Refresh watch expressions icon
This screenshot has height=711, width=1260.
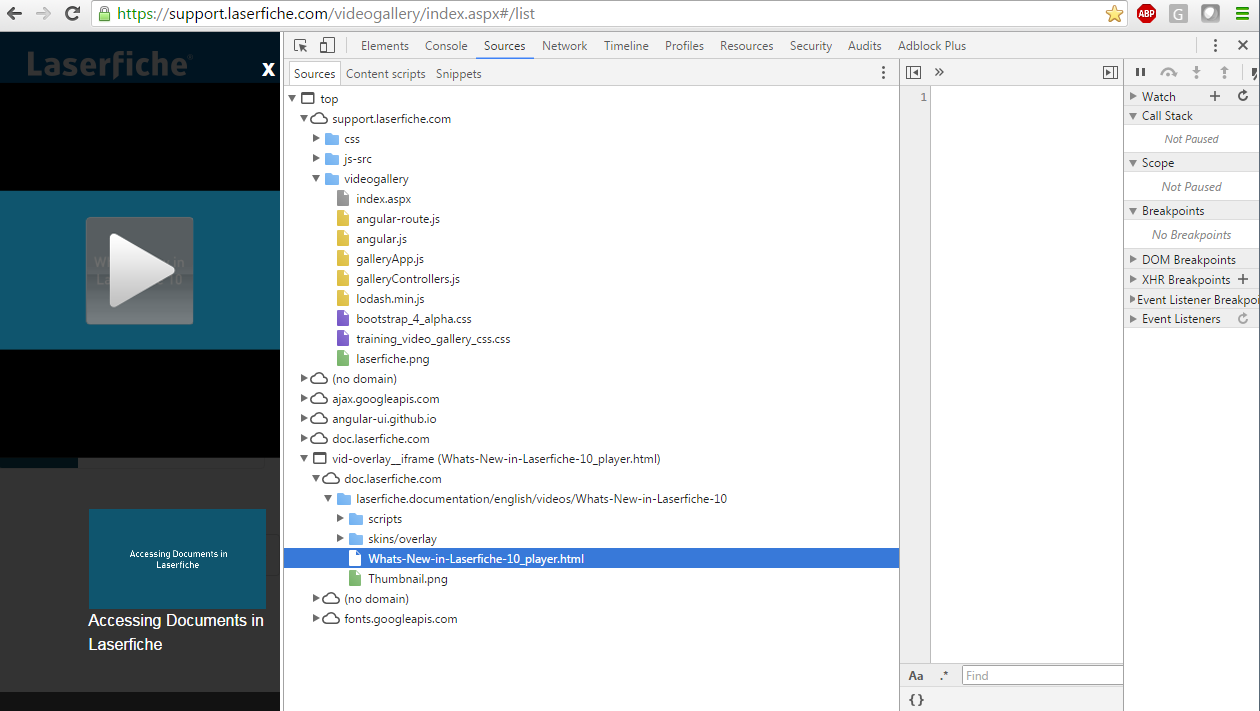pos(1243,96)
